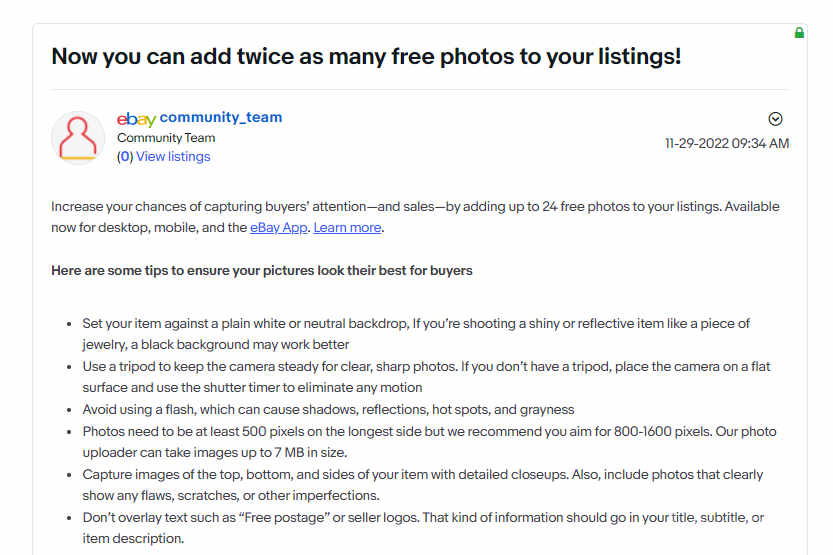Select the Community Team rank label
The image size is (833, 555).
pyautogui.click(x=166, y=138)
